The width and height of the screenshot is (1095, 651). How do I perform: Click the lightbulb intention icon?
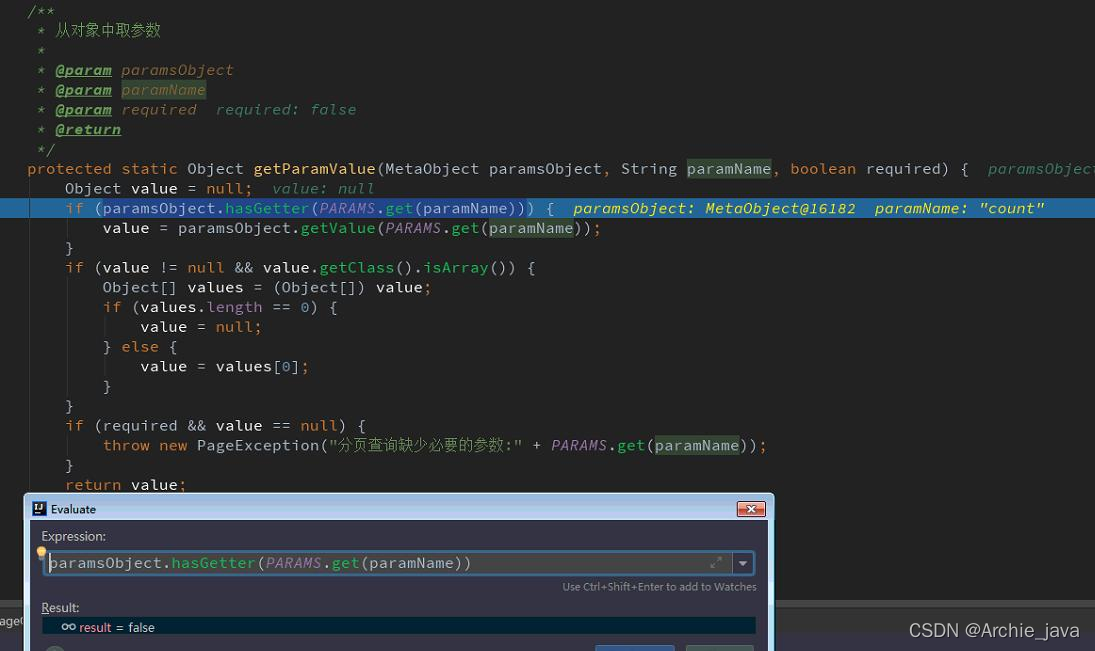coord(41,553)
